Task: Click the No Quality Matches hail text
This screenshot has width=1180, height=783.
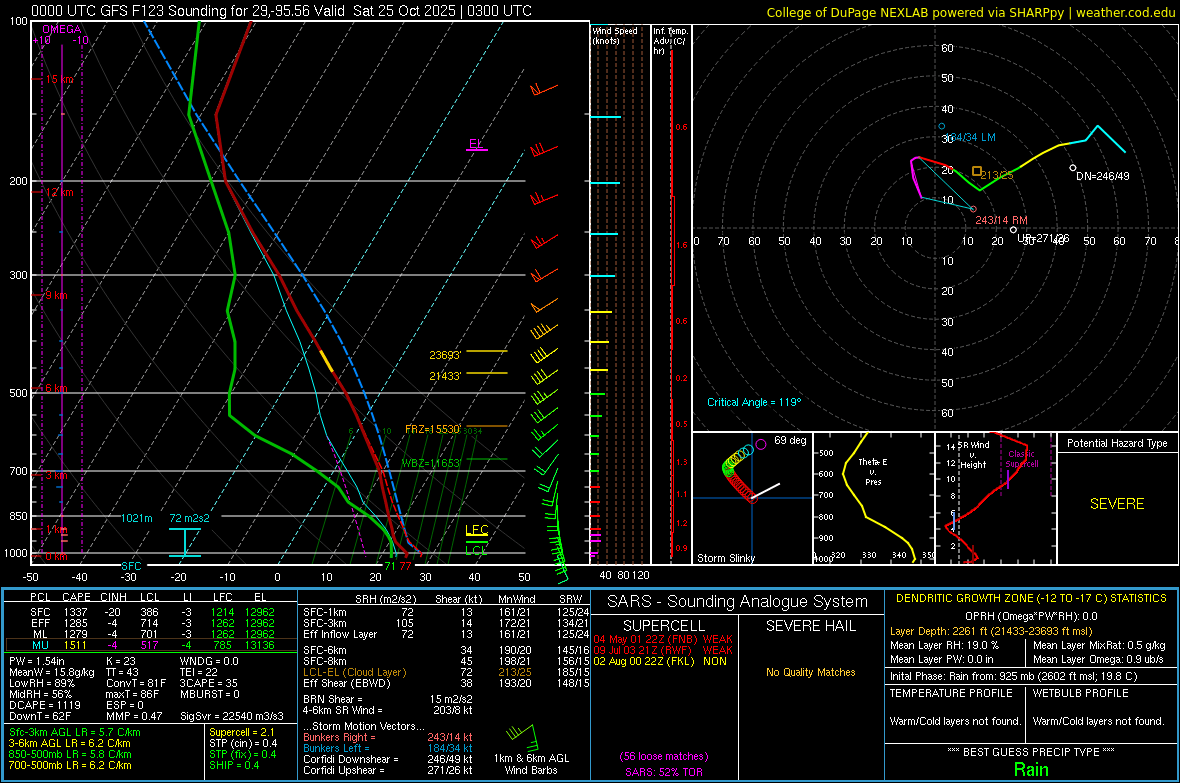Action: 810,672
